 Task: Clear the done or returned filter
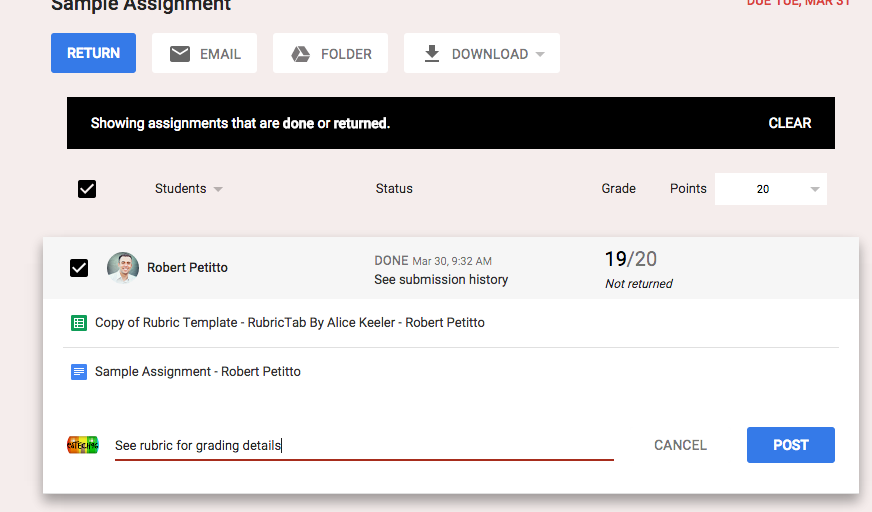[789, 123]
